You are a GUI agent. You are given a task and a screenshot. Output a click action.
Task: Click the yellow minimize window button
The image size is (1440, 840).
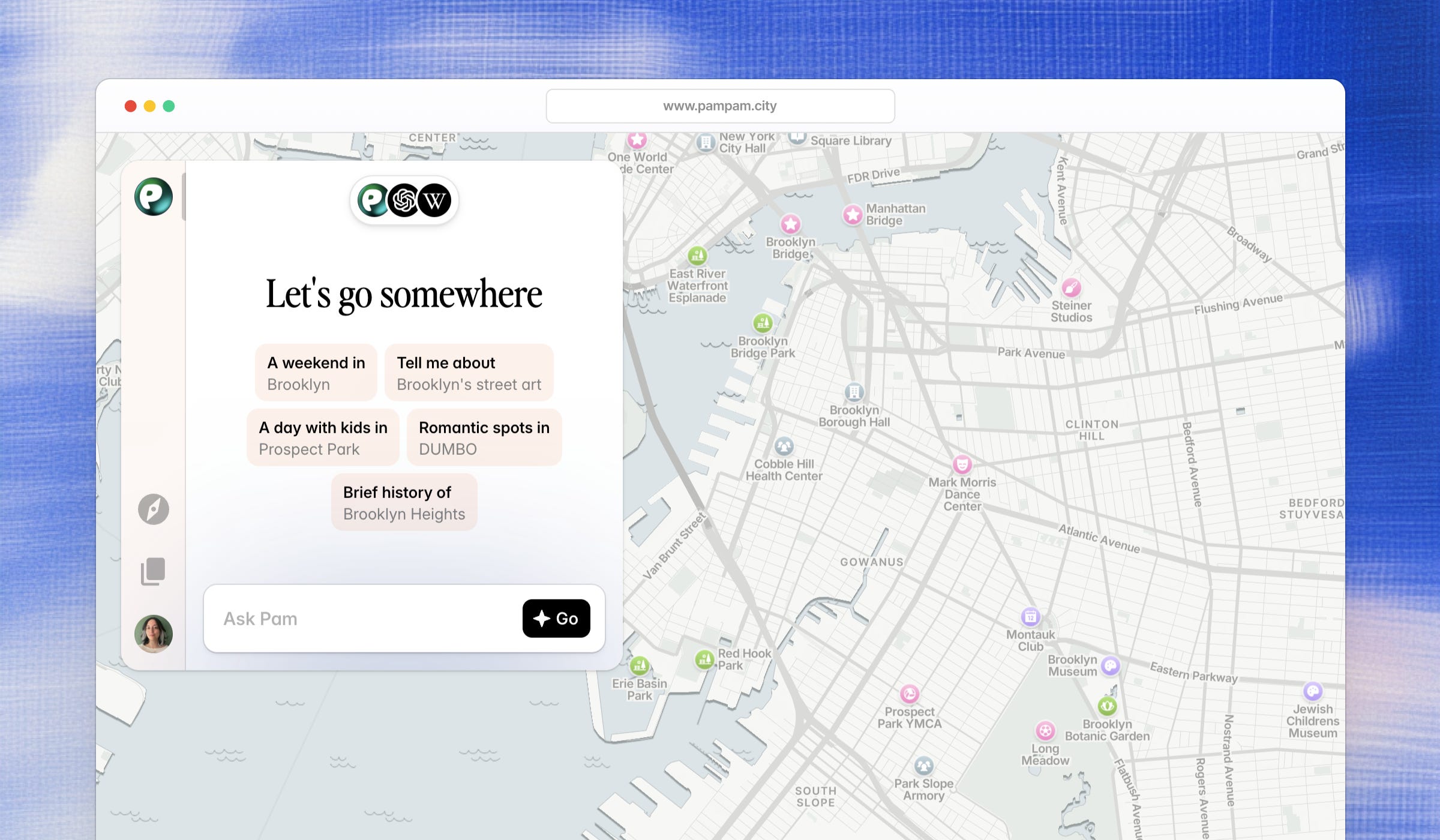click(149, 106)
